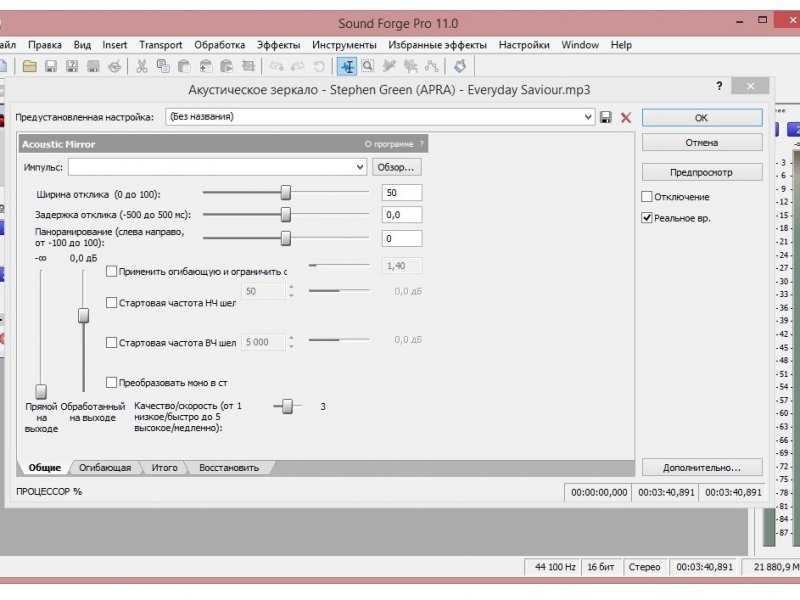The image size is (800, 600).
Task: Click the paste icon with the play arrow
Action: [227, 66]
